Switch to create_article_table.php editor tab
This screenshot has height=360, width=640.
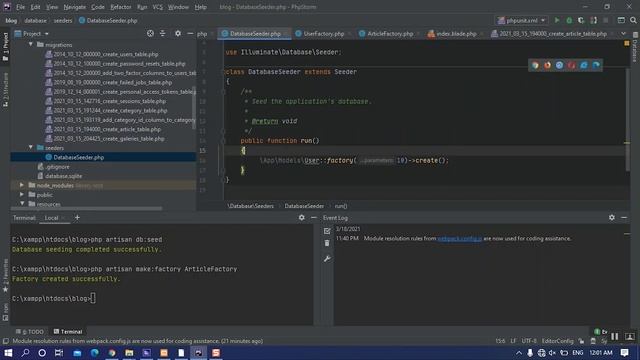[553, 34]
